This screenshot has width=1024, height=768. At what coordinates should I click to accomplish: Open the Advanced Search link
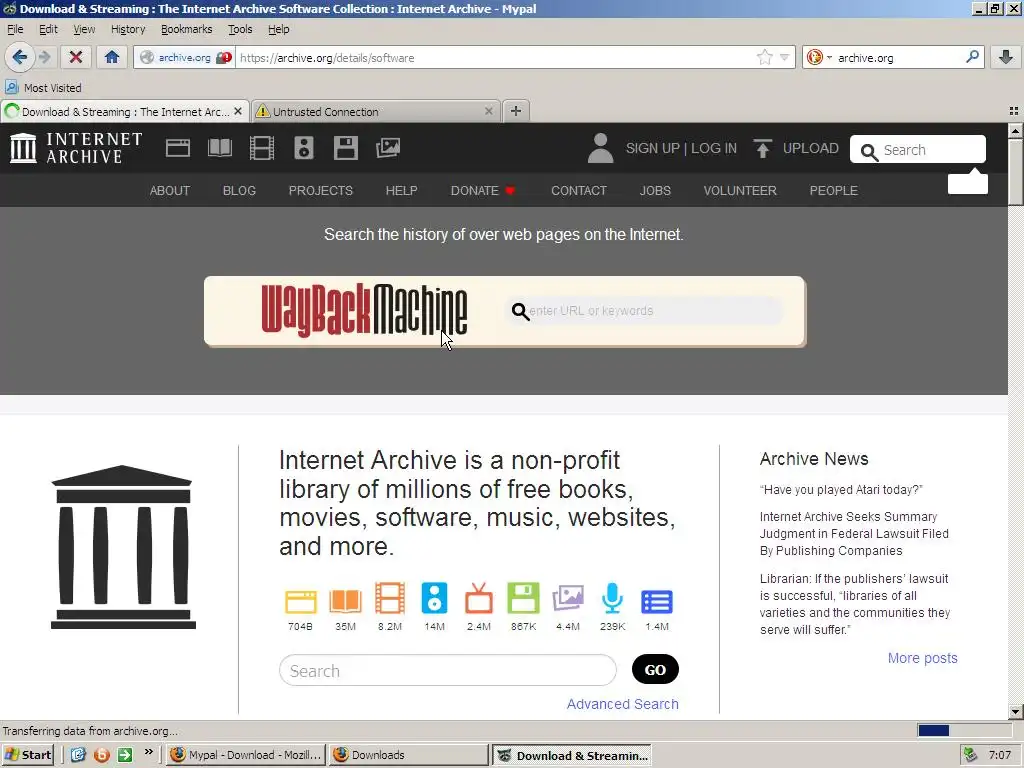click(622, 704)
